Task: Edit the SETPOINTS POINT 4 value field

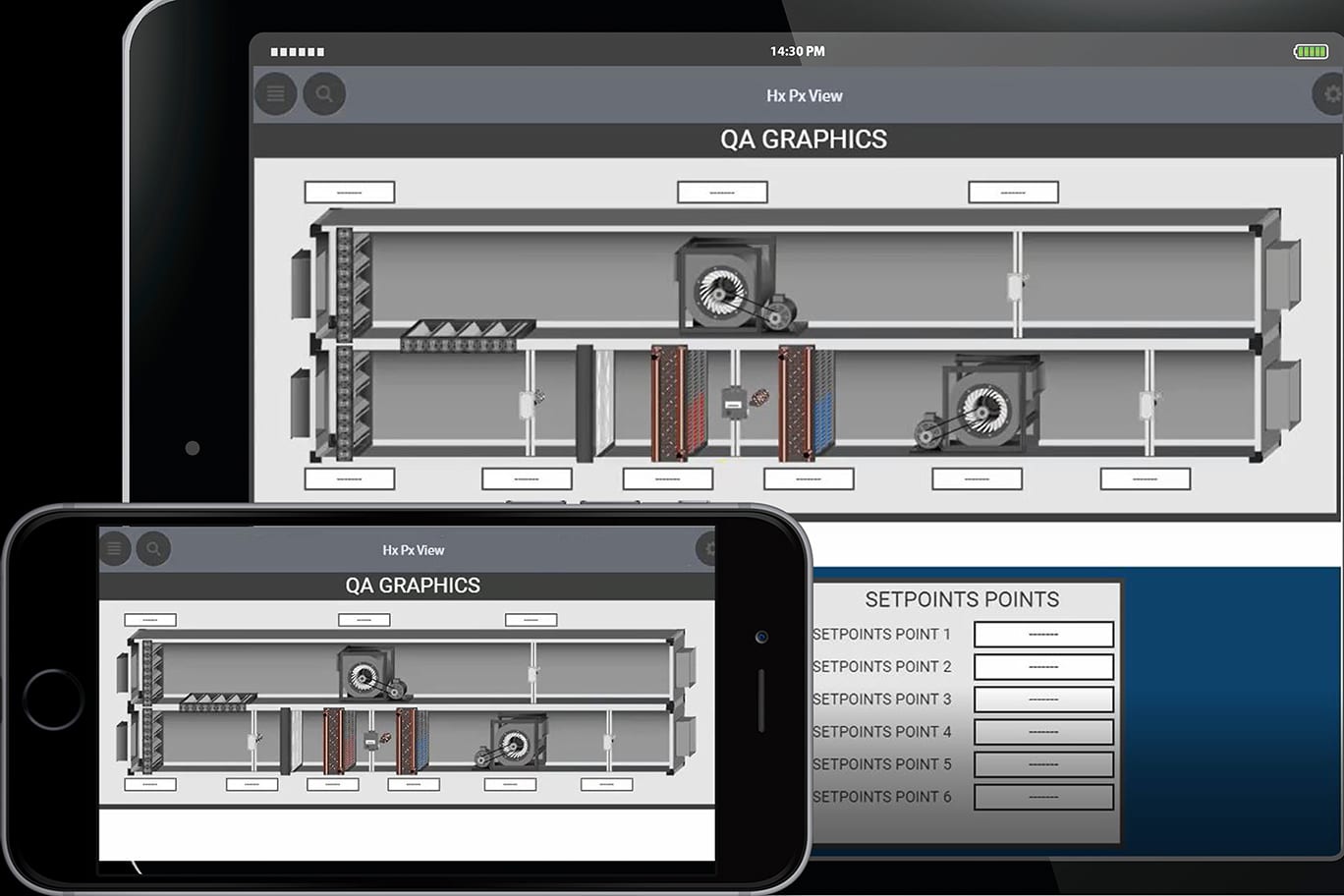Action: click(1043, 732)
